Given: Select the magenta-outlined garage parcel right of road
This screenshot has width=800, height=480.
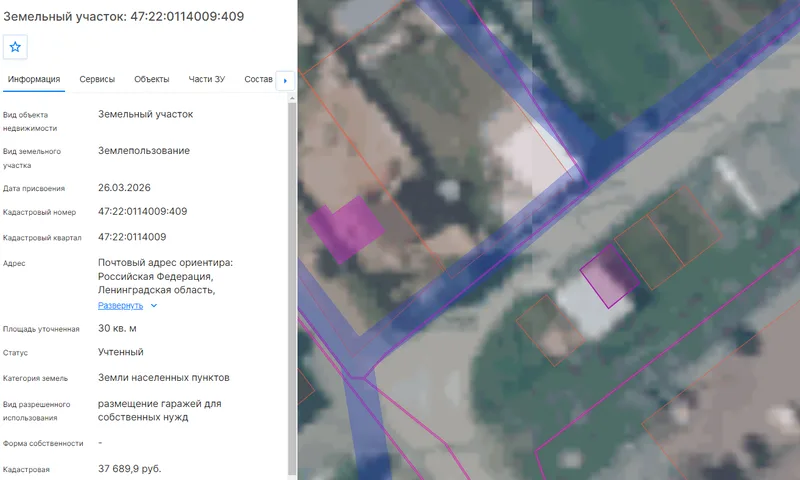Looking at the screenshot, I should [610, 276].
